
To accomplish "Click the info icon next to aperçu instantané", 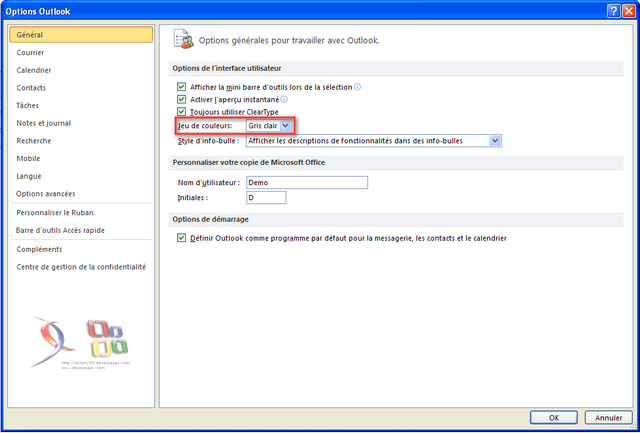I will pyautogui.click(x=284, y=100).
